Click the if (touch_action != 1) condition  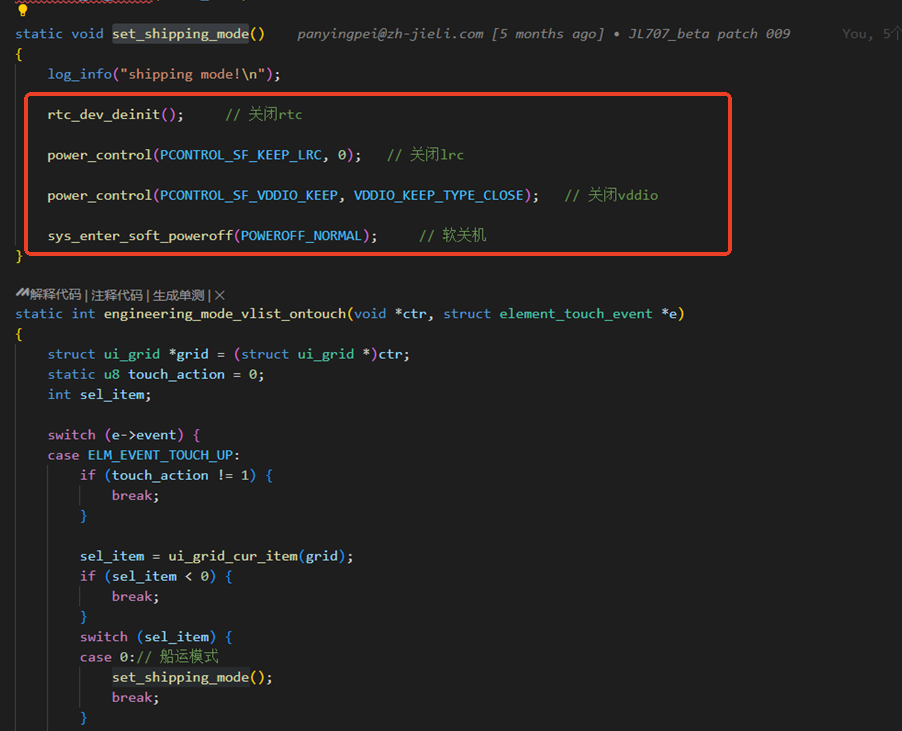(176, 475)
